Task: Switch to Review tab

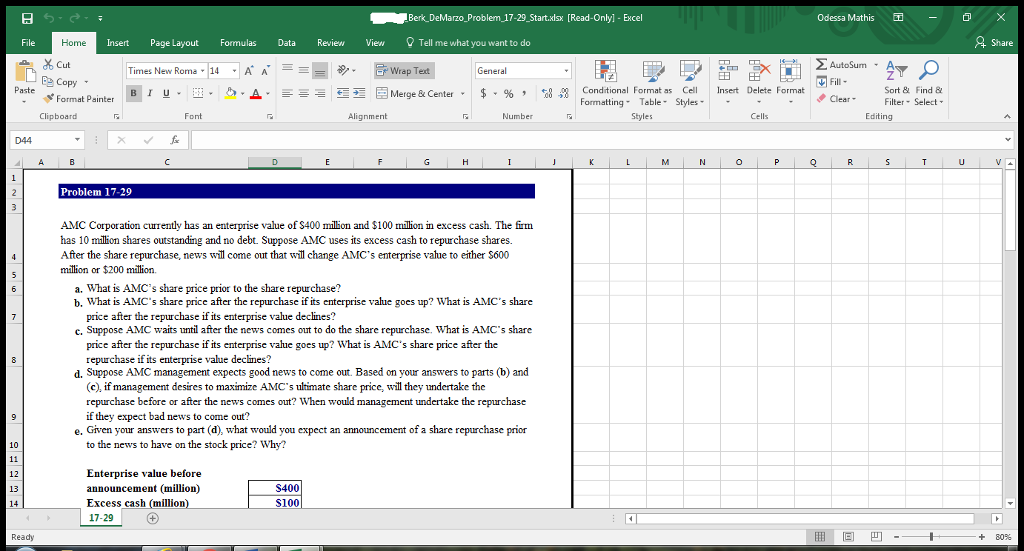Action: click(331, 42)
